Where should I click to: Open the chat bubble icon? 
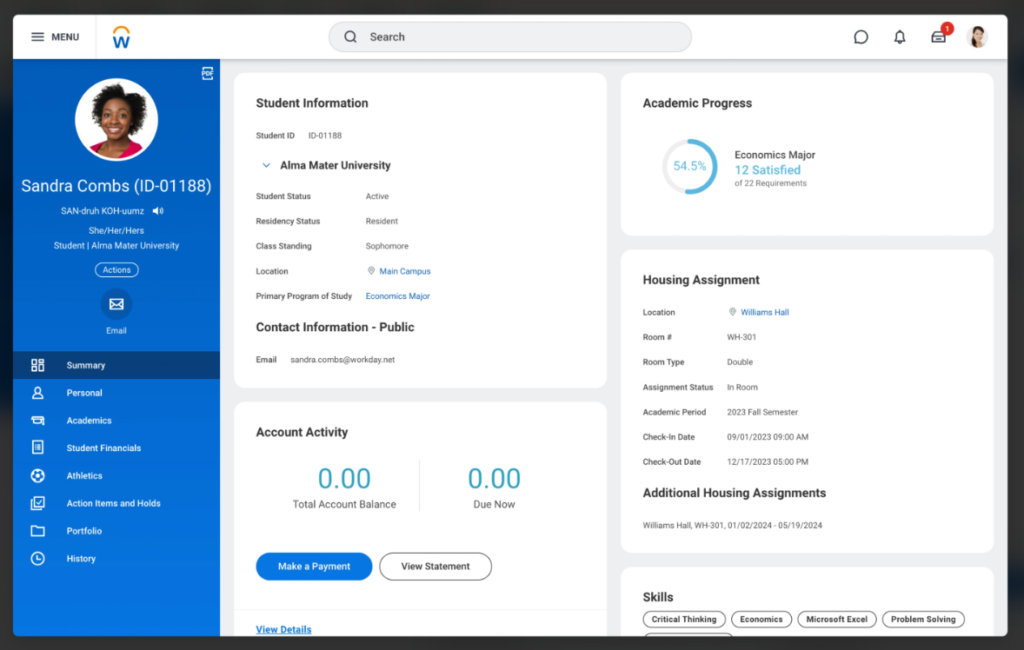pos(860,37)
